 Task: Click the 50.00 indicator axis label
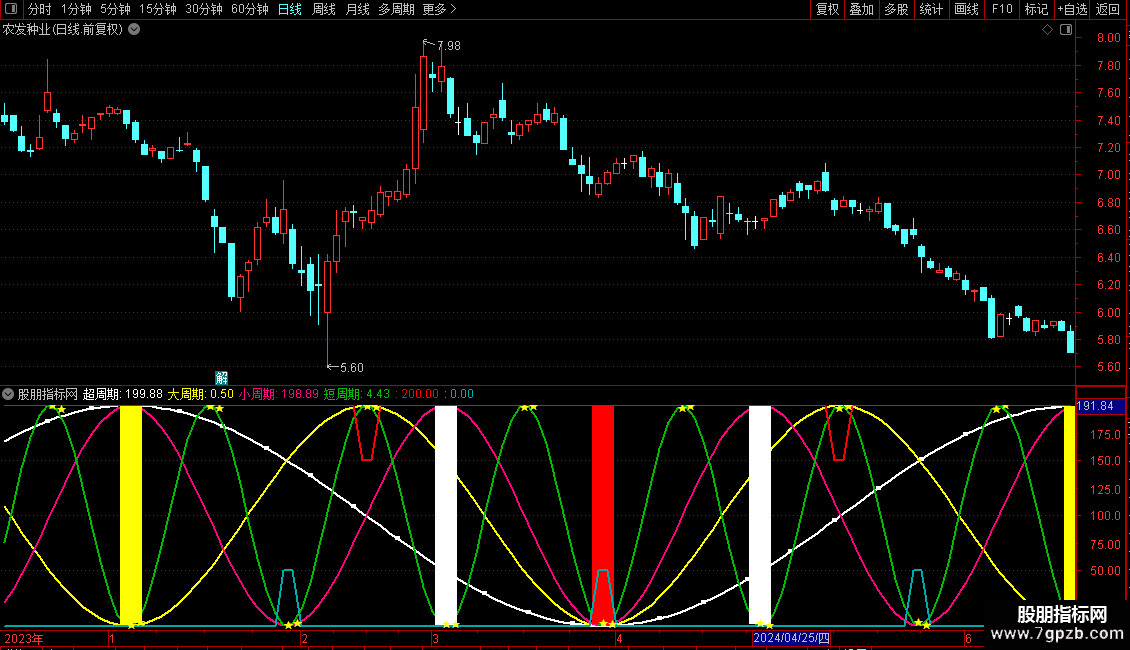1105,570
